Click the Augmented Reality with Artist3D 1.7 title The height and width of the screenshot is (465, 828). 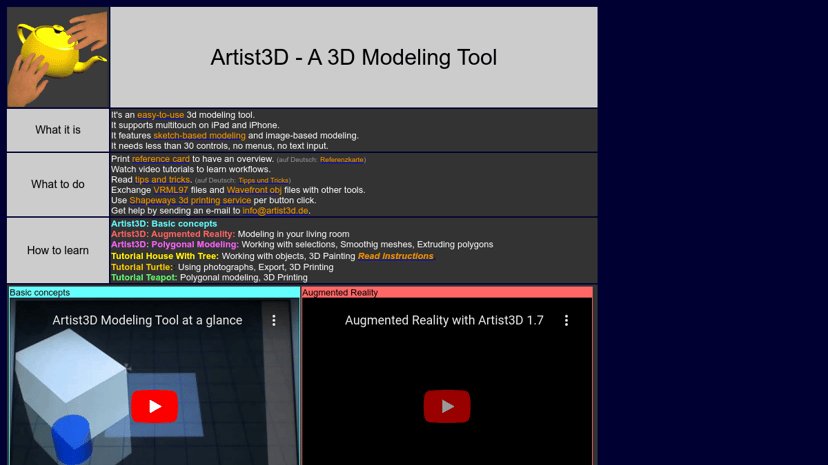[x=444, y=320]
